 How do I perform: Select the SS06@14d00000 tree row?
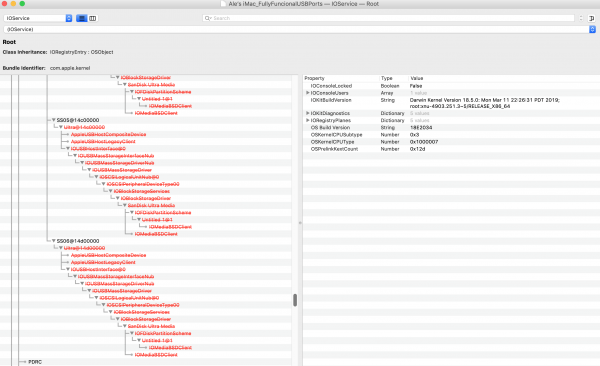coord(78,241)
